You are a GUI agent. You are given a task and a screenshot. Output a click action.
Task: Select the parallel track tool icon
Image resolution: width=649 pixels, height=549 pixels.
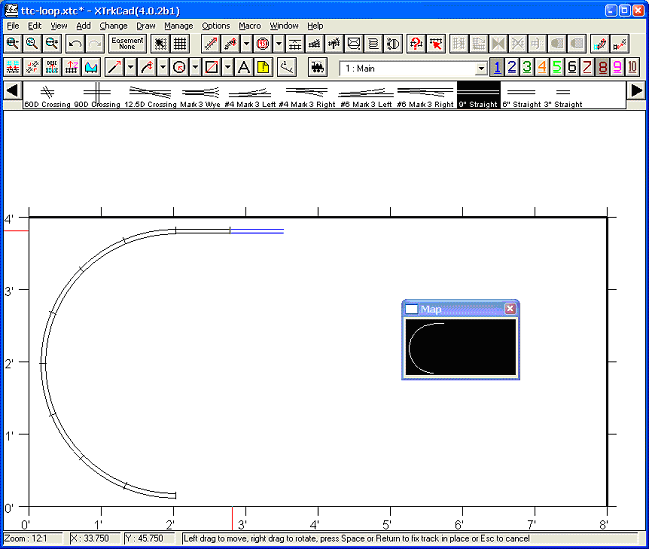point(295,44)
